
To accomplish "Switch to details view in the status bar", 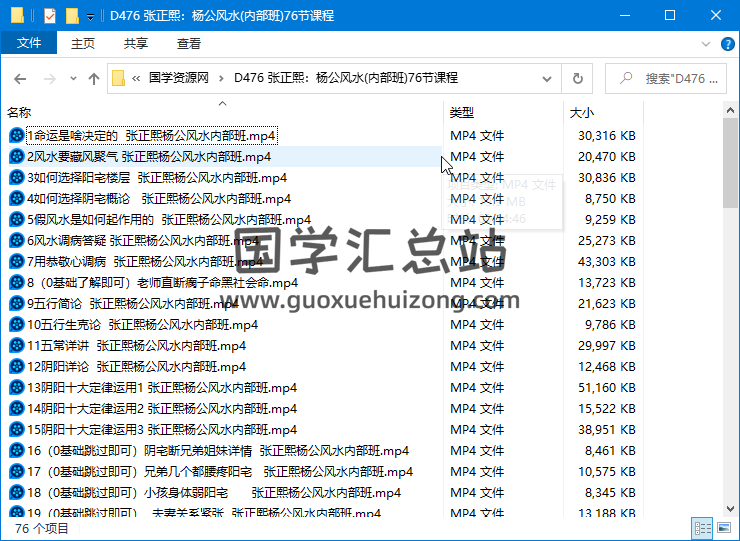I will (x=703, y=528).
